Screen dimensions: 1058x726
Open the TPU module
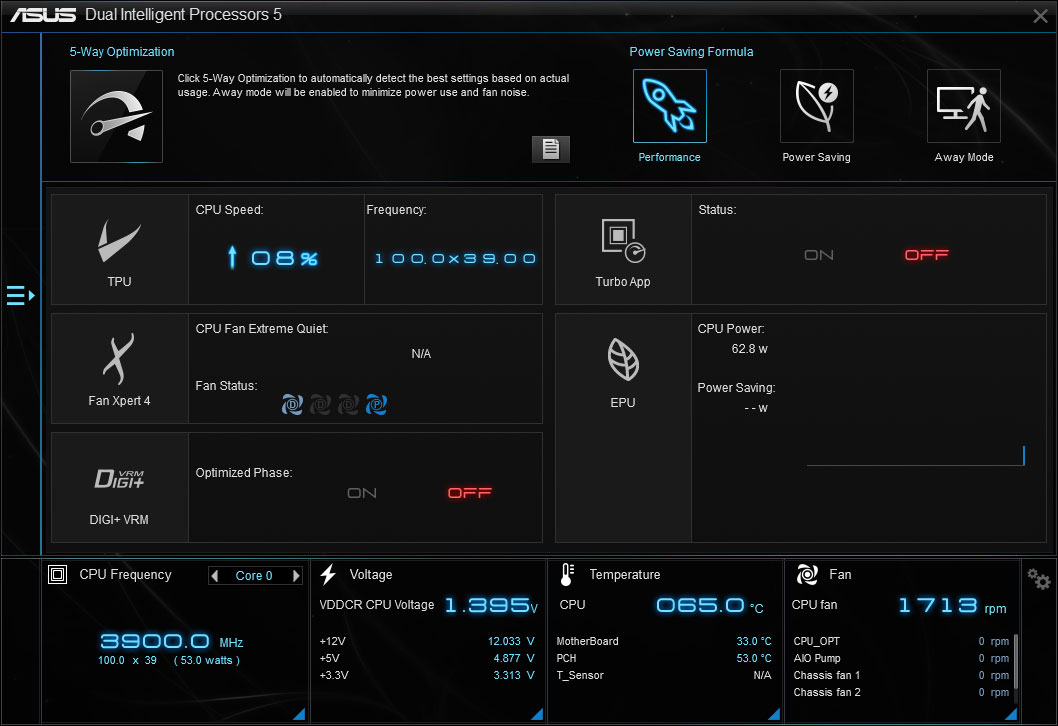(x=119, y=250)
